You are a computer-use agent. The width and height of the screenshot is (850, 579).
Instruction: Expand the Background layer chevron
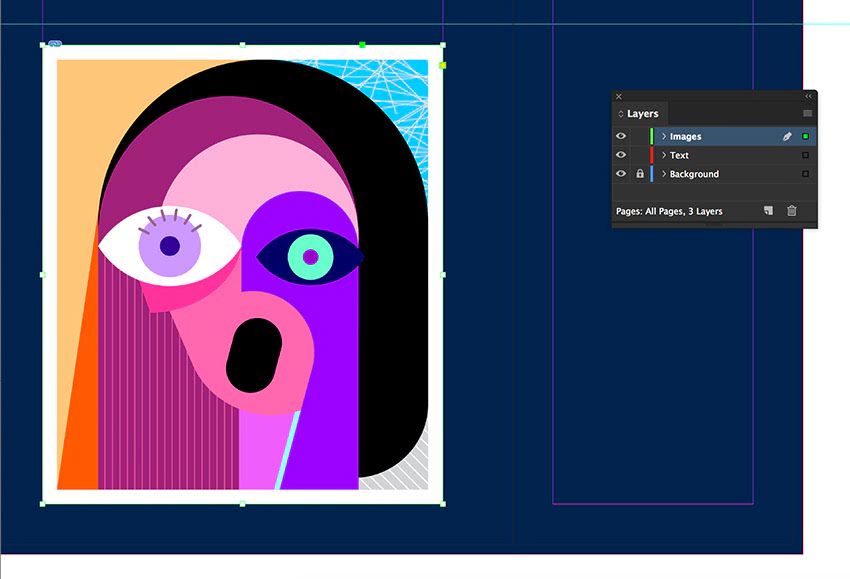click(x=663, y=174)
